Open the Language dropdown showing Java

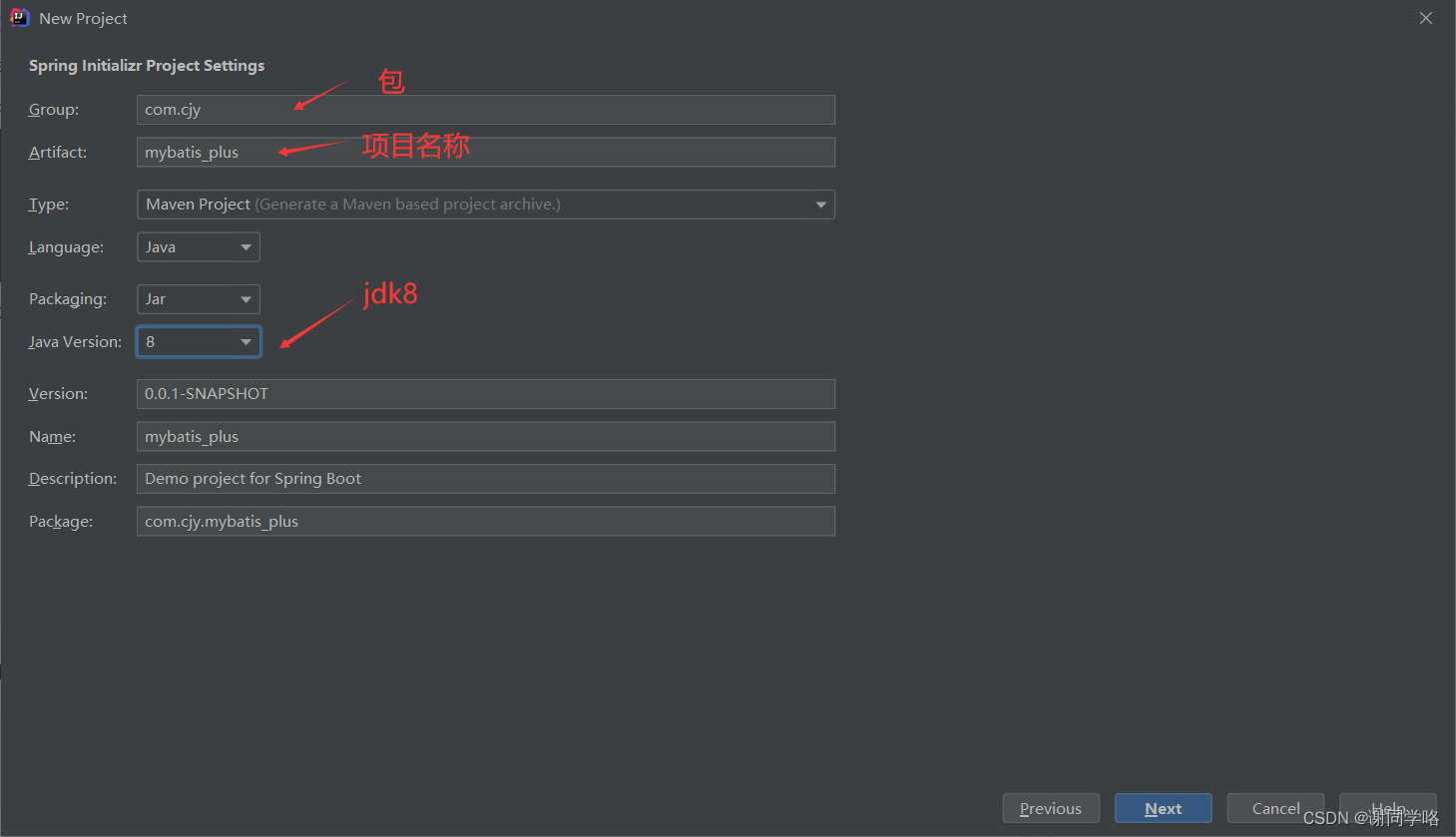(x=199, y=247)
